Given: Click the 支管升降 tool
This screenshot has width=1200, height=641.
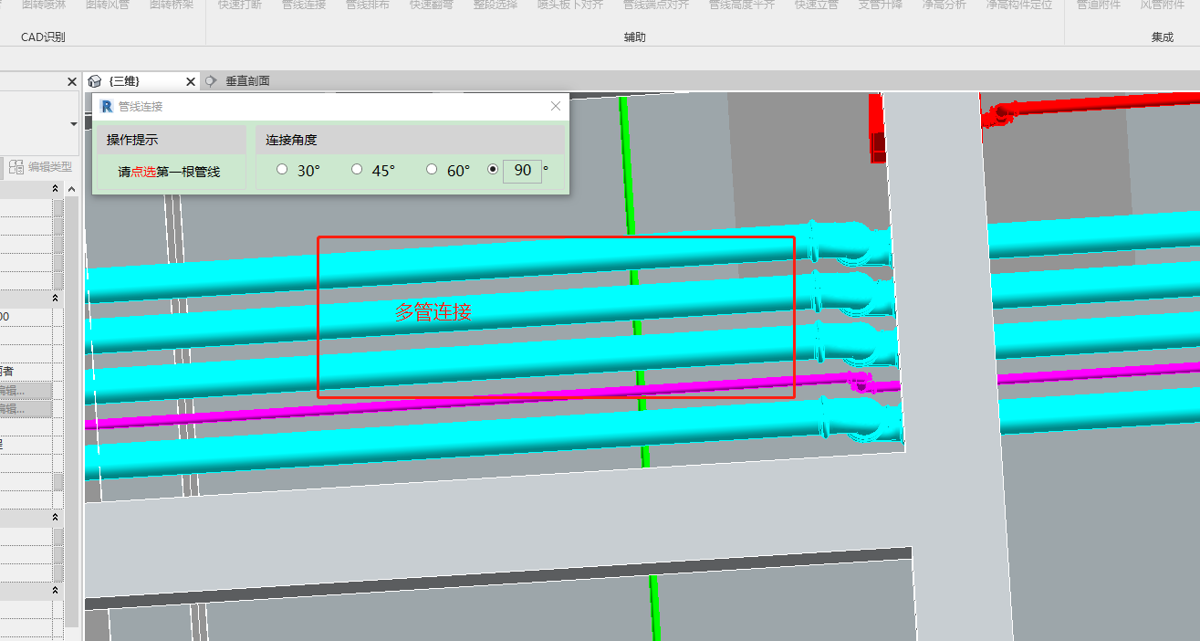Looking at the screenshot, I should click(880, 5).
